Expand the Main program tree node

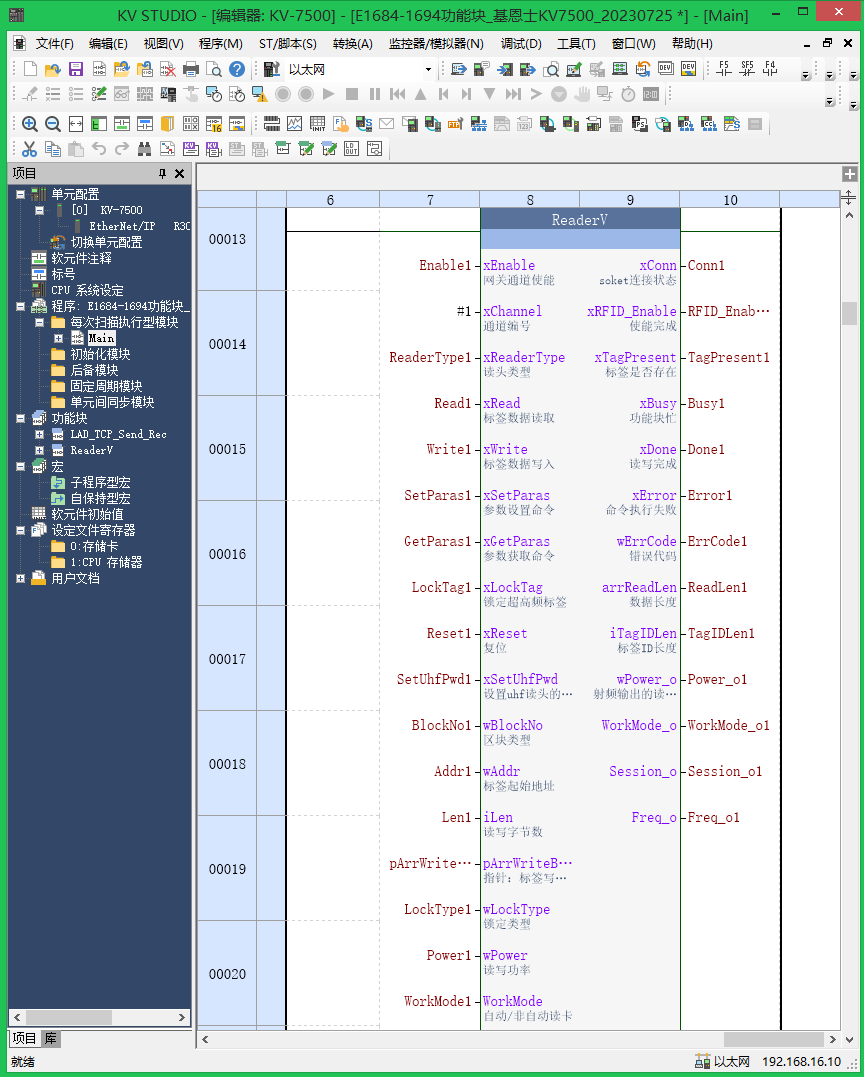59,339
